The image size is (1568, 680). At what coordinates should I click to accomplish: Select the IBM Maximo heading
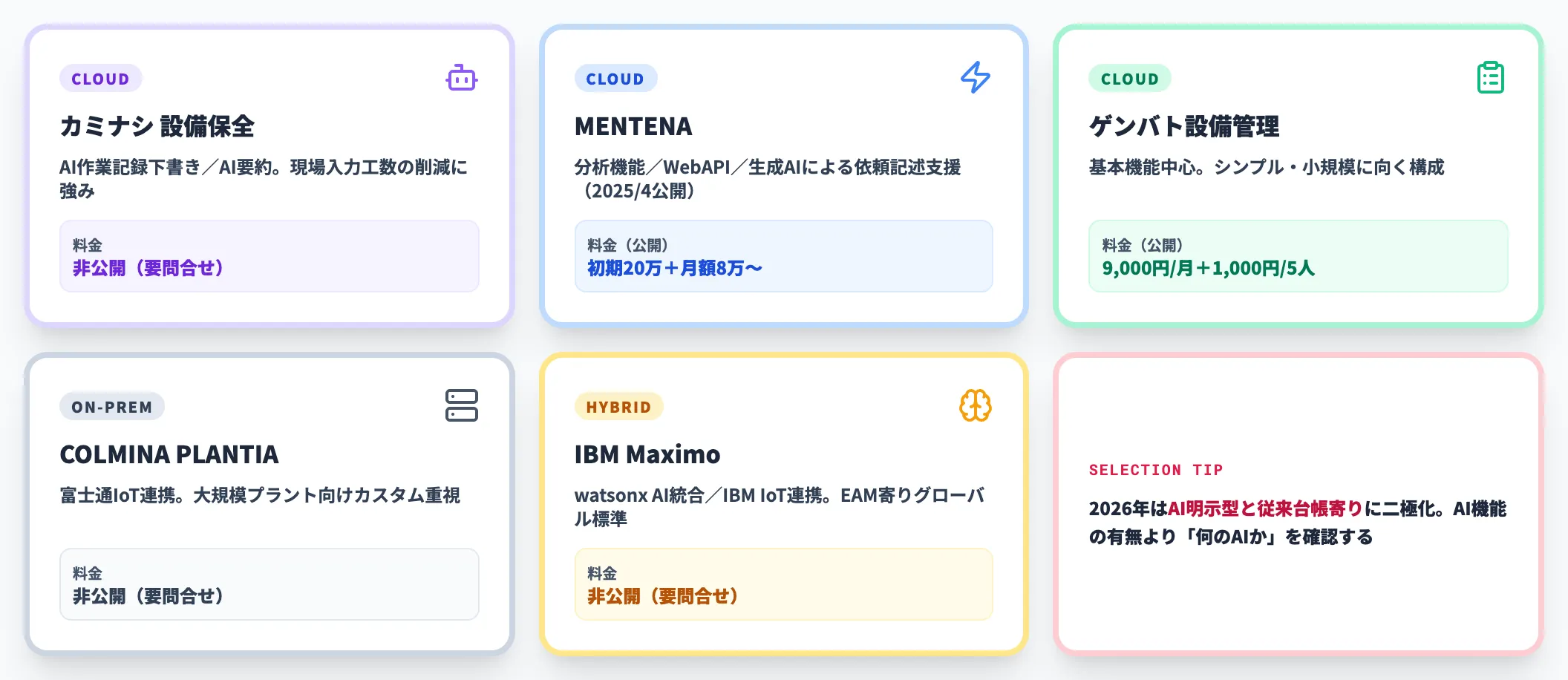(647, 454)
